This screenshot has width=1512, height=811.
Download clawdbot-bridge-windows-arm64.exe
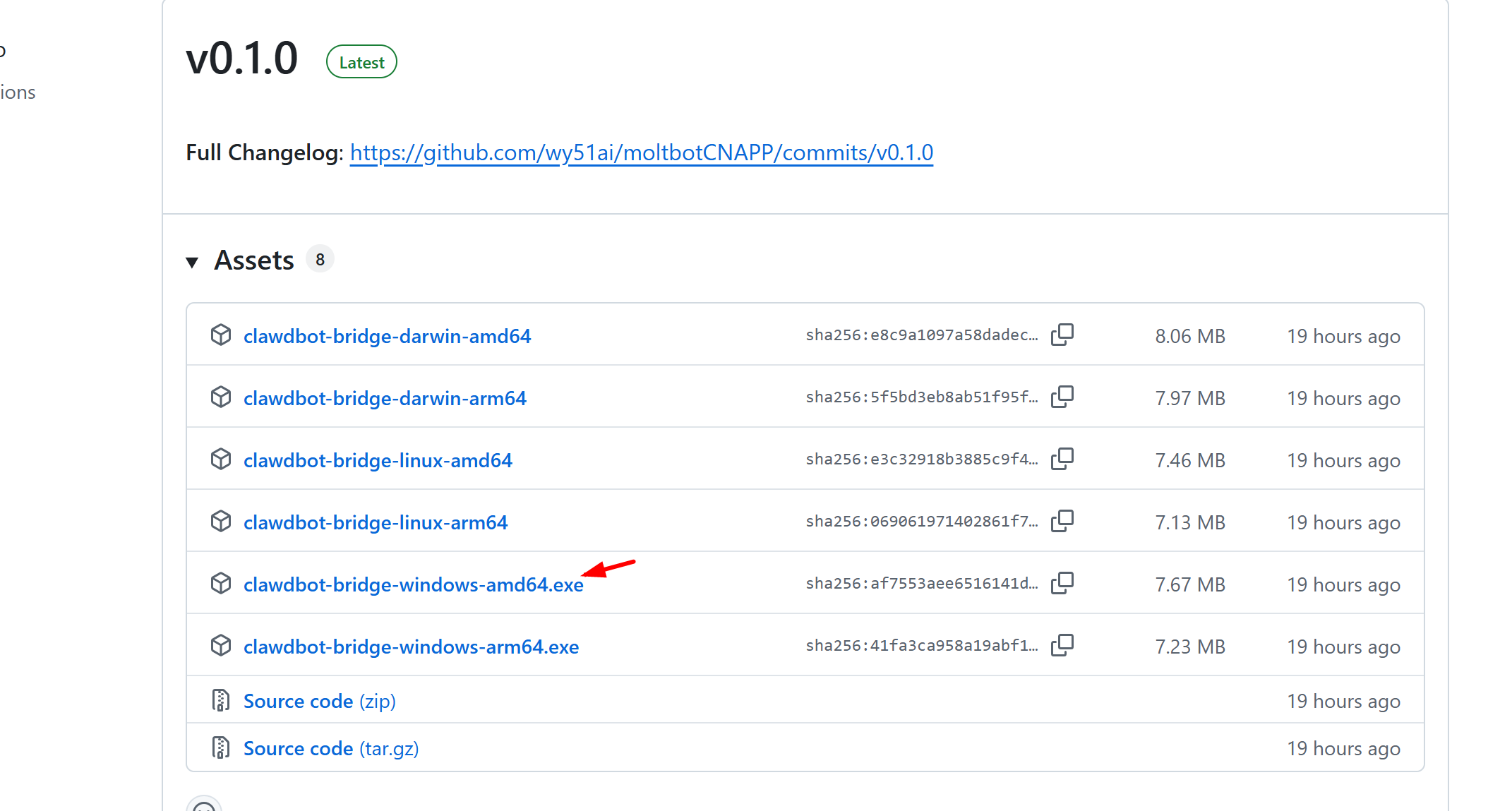coord(411,647)
